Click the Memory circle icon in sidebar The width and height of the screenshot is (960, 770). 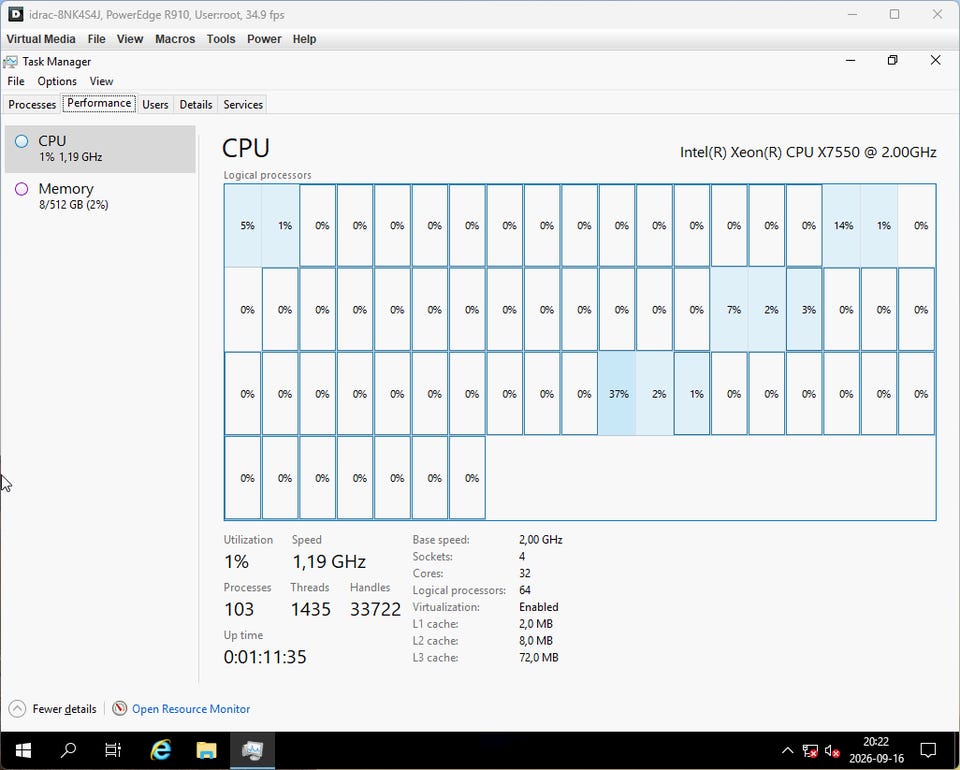(21, 189)
